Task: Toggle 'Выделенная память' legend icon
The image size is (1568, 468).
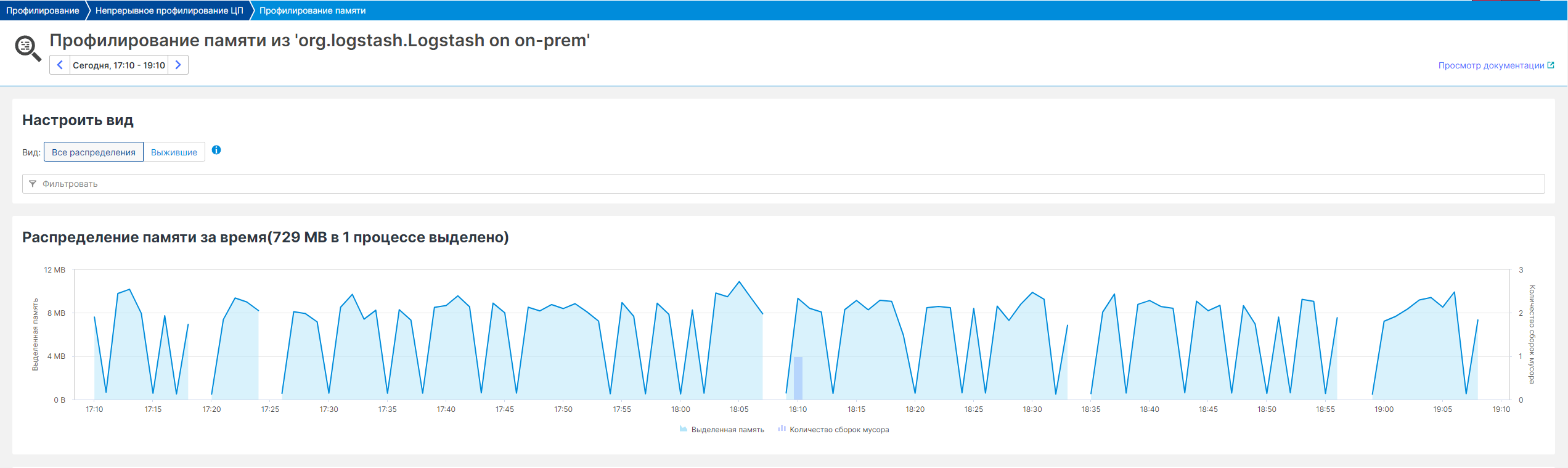Action: coord(683,429)
